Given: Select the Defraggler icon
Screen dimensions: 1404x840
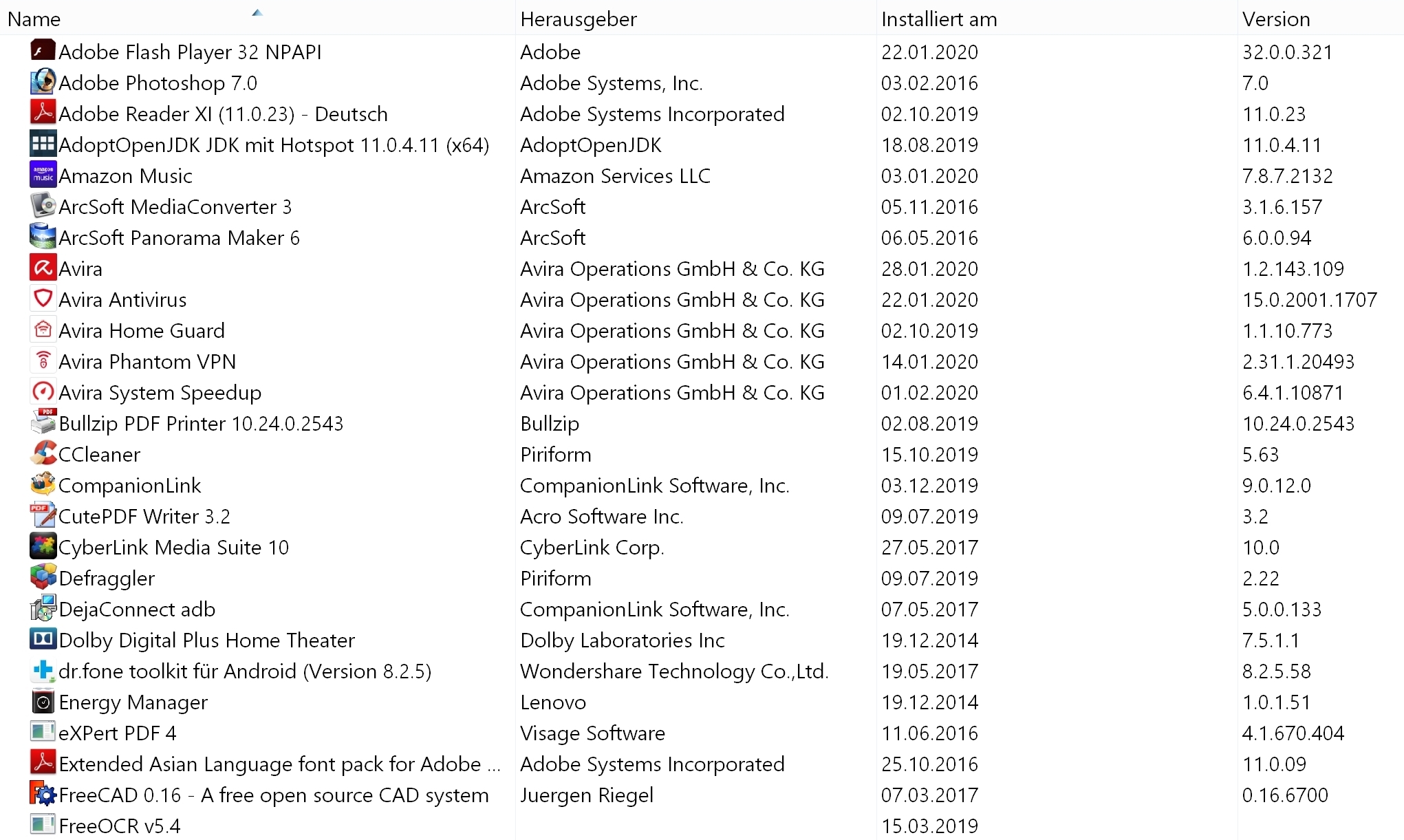Looking at the screenshot, I should (43, 577).
